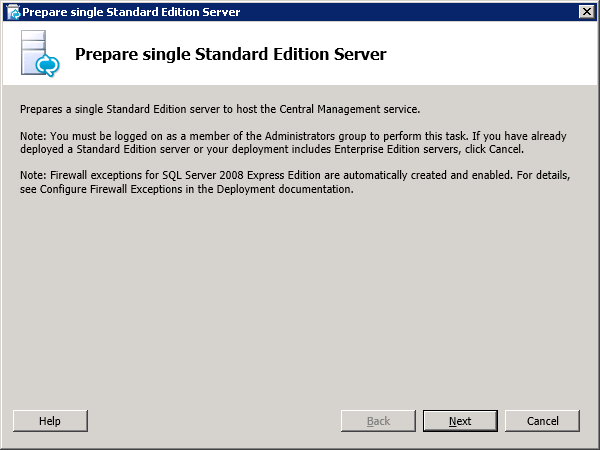Click the phrase deployed a Standard Edition server

105,149
